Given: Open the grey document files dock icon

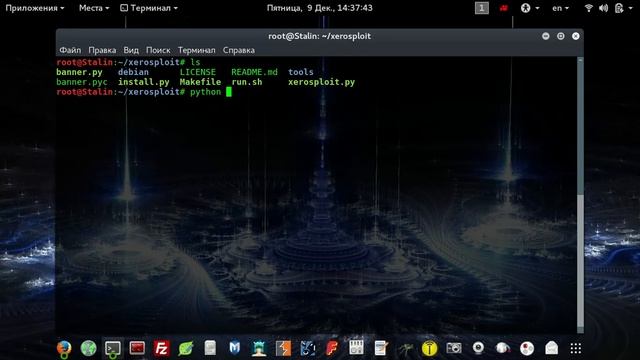Looking at the screenshot, I should pos(210,348).
